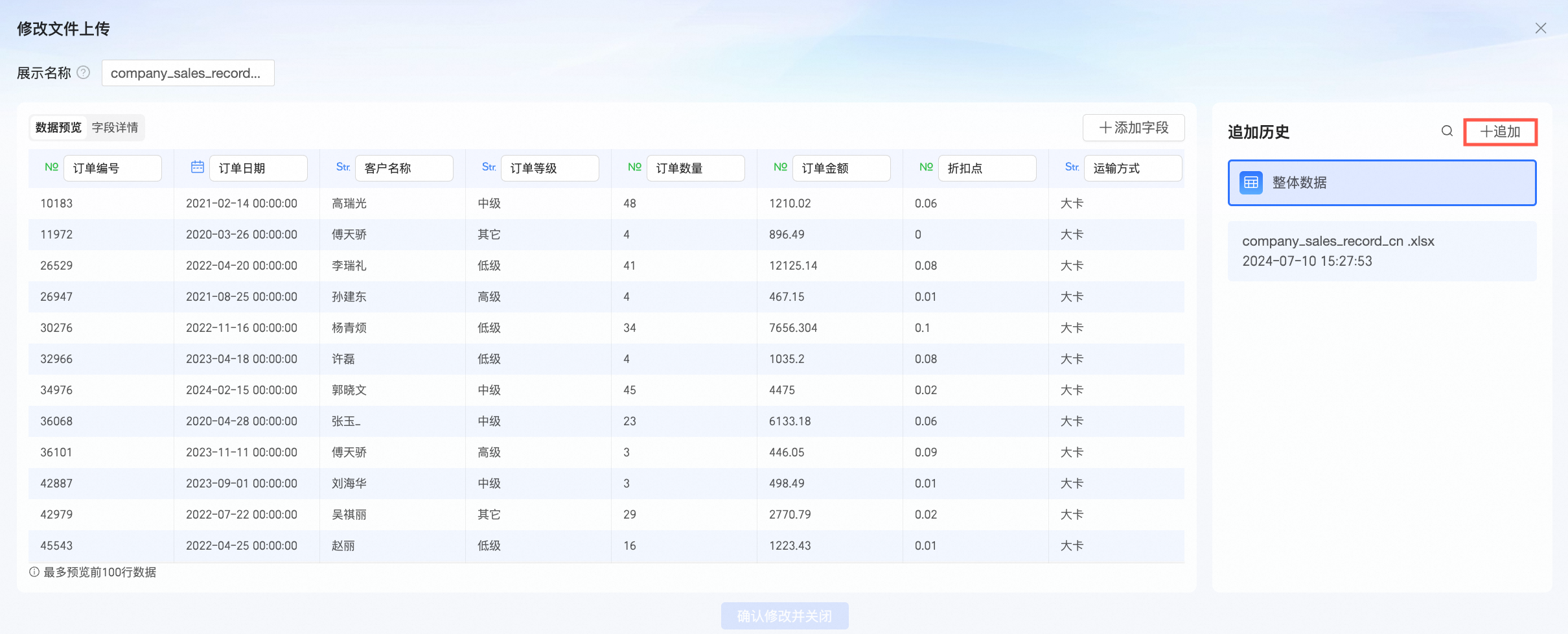Click order amount cell 467.15

coord(787,297)
